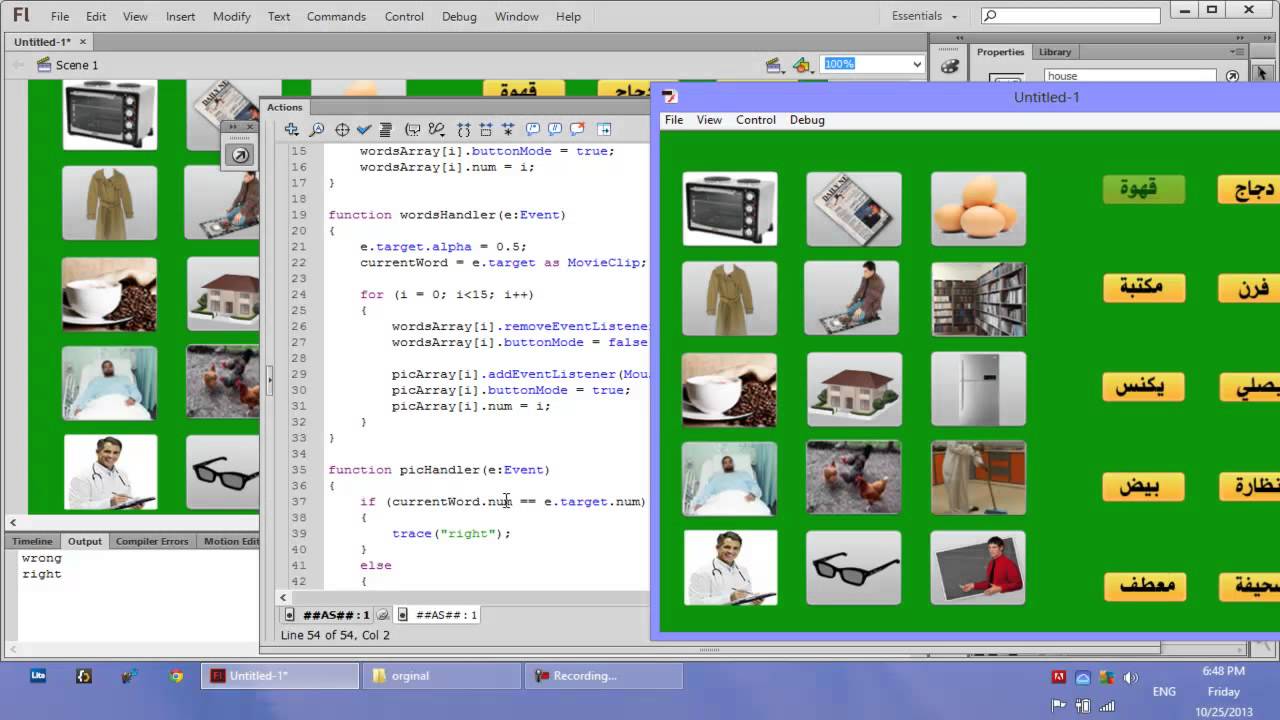Click the Lite icon on the taskbar
Image resolution: width=1280 pixels, height=720 pixels.
pyautogui.click(x=38, y=676)
